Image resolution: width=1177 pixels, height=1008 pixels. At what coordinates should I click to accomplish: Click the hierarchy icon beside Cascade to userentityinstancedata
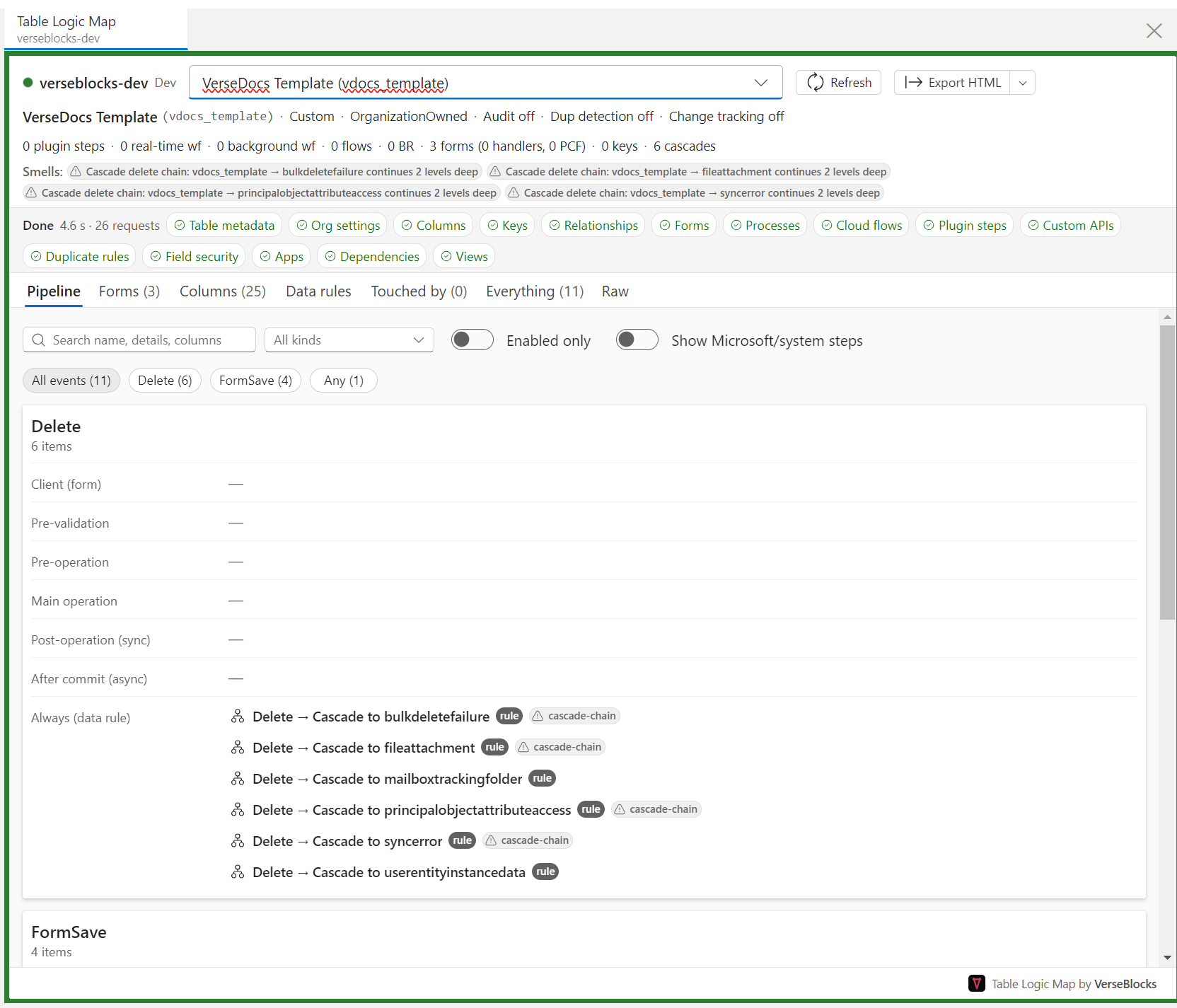click(x=238, y=872)
